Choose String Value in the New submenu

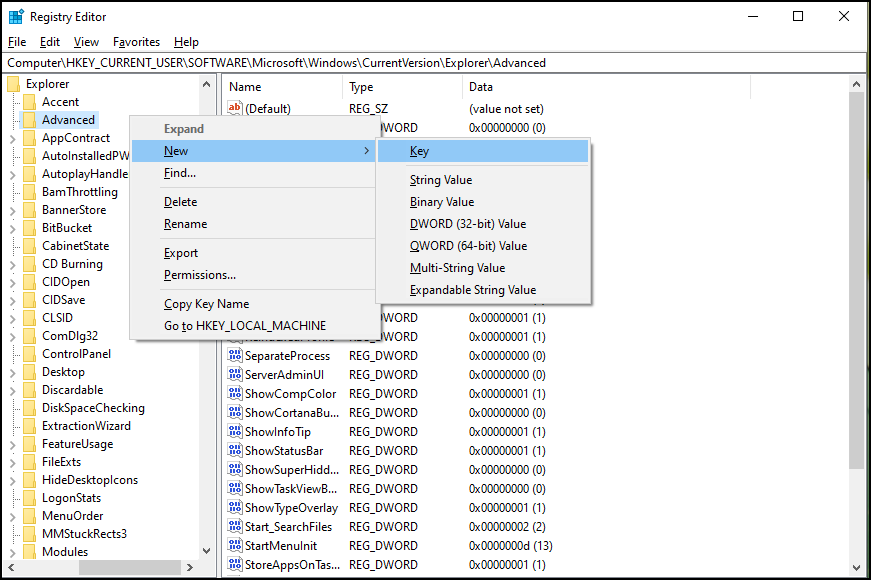(x=483, y=180)
